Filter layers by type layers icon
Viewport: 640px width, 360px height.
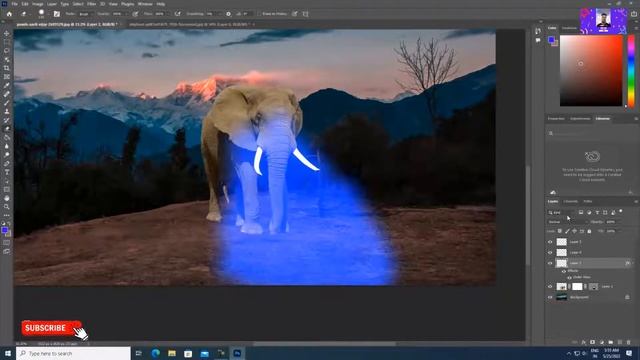click(x=597, y=212)
